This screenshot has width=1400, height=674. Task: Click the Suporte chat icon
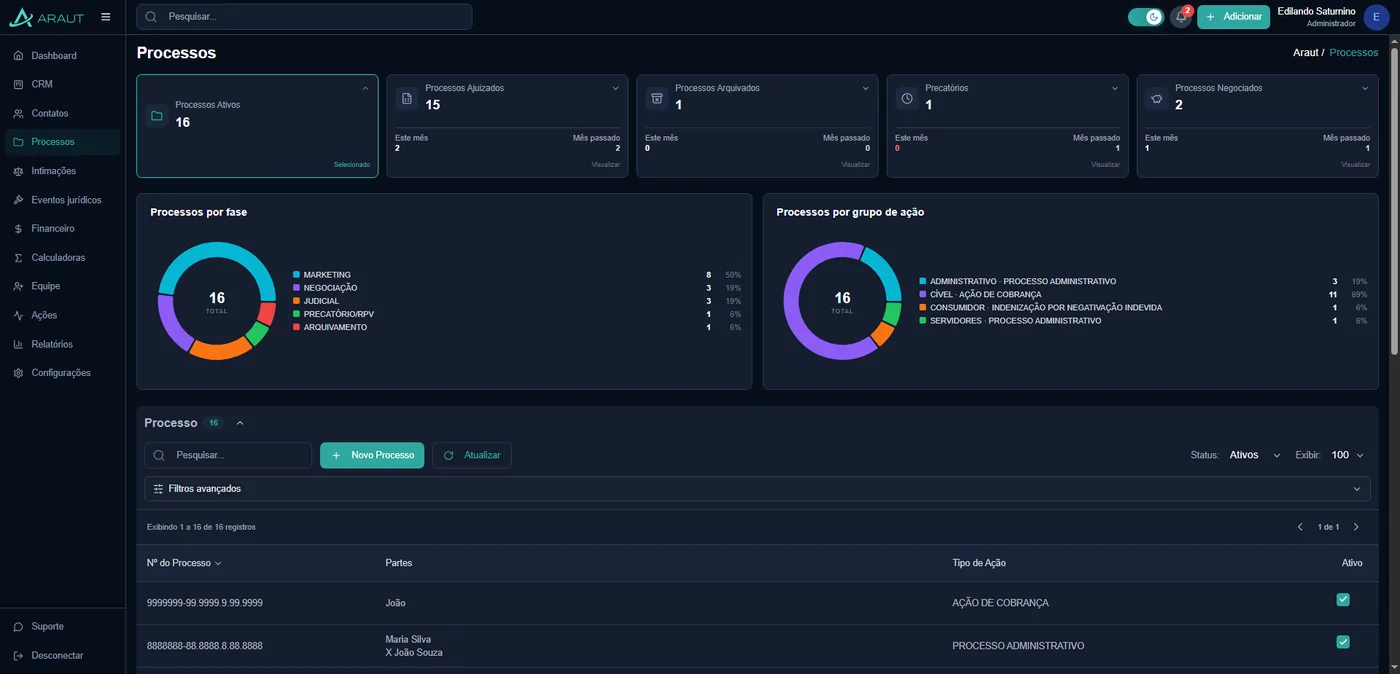coord(18,627)
